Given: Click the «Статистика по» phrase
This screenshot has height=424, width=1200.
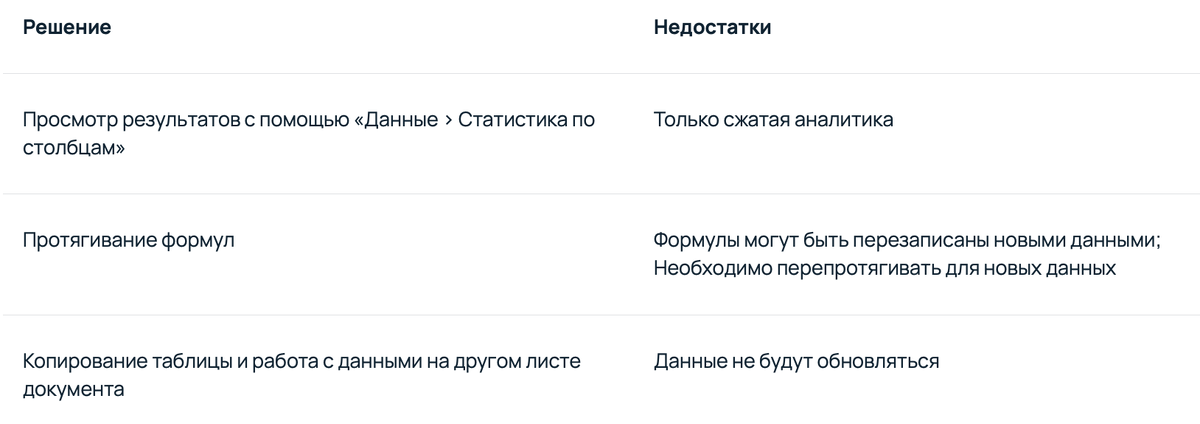Looking at the screenshot, I should tap(527, 120).
